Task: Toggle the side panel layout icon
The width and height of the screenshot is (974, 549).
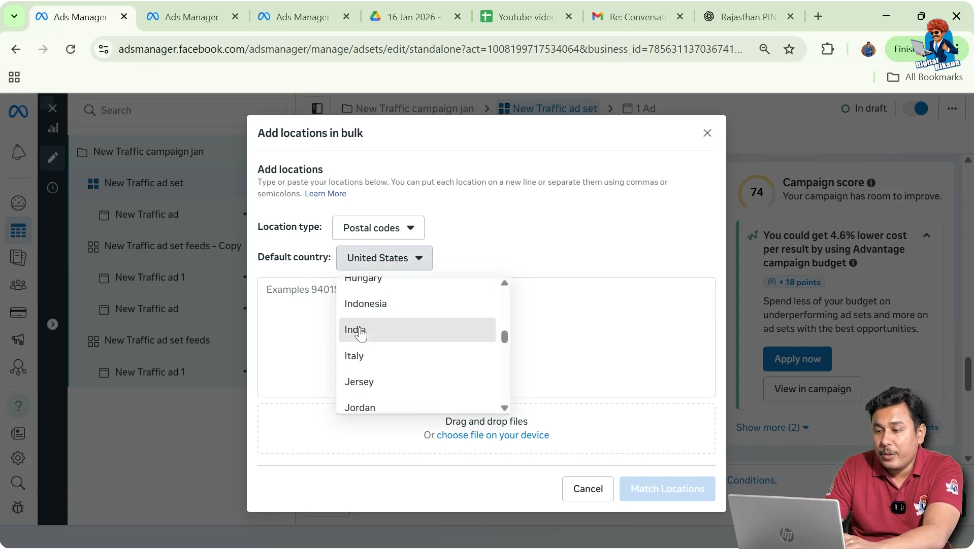Action: 317,108
